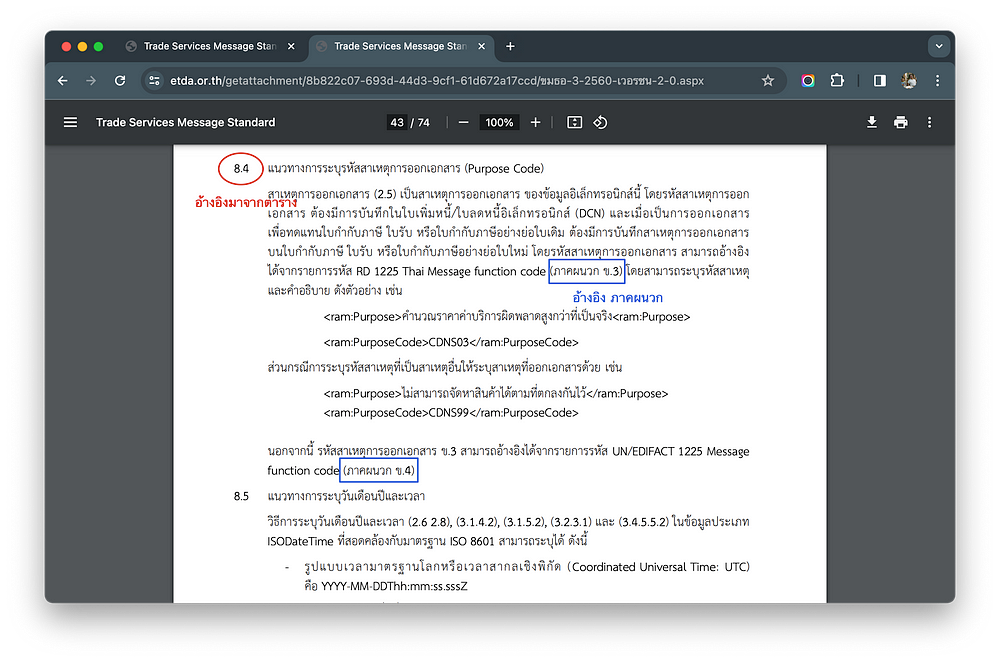Bookmark this page with the star icon

pos(768,81)
